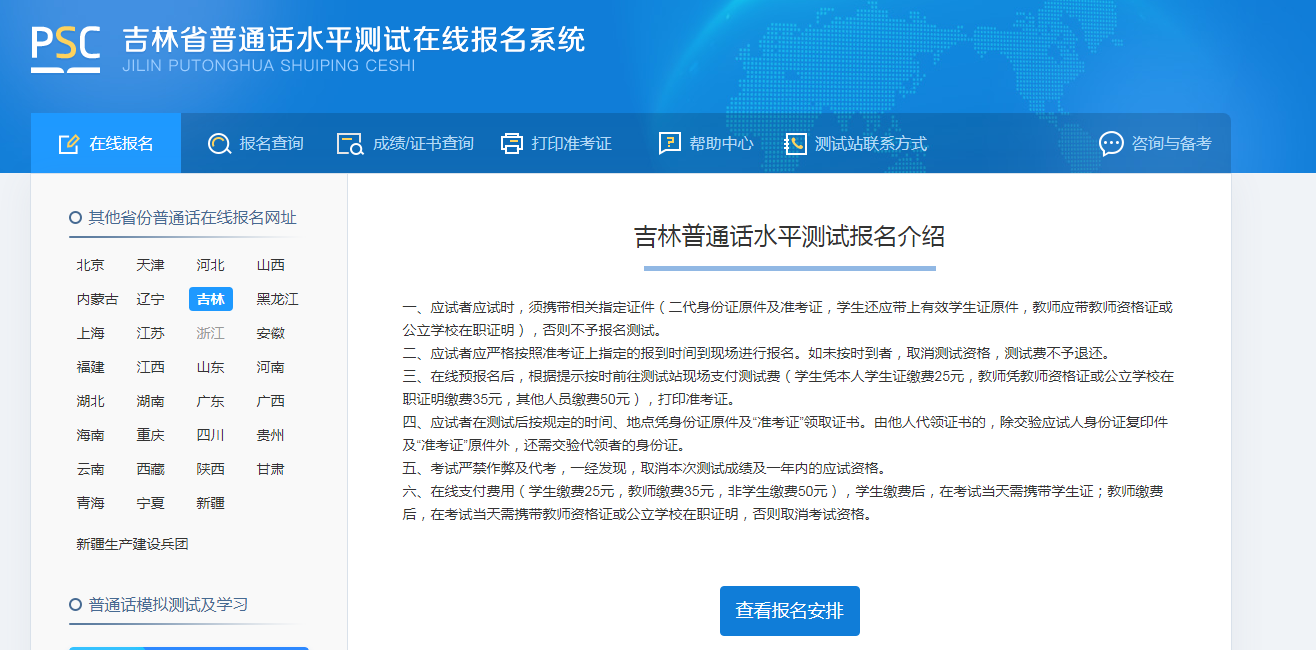Select the 北京 province link

90,265
